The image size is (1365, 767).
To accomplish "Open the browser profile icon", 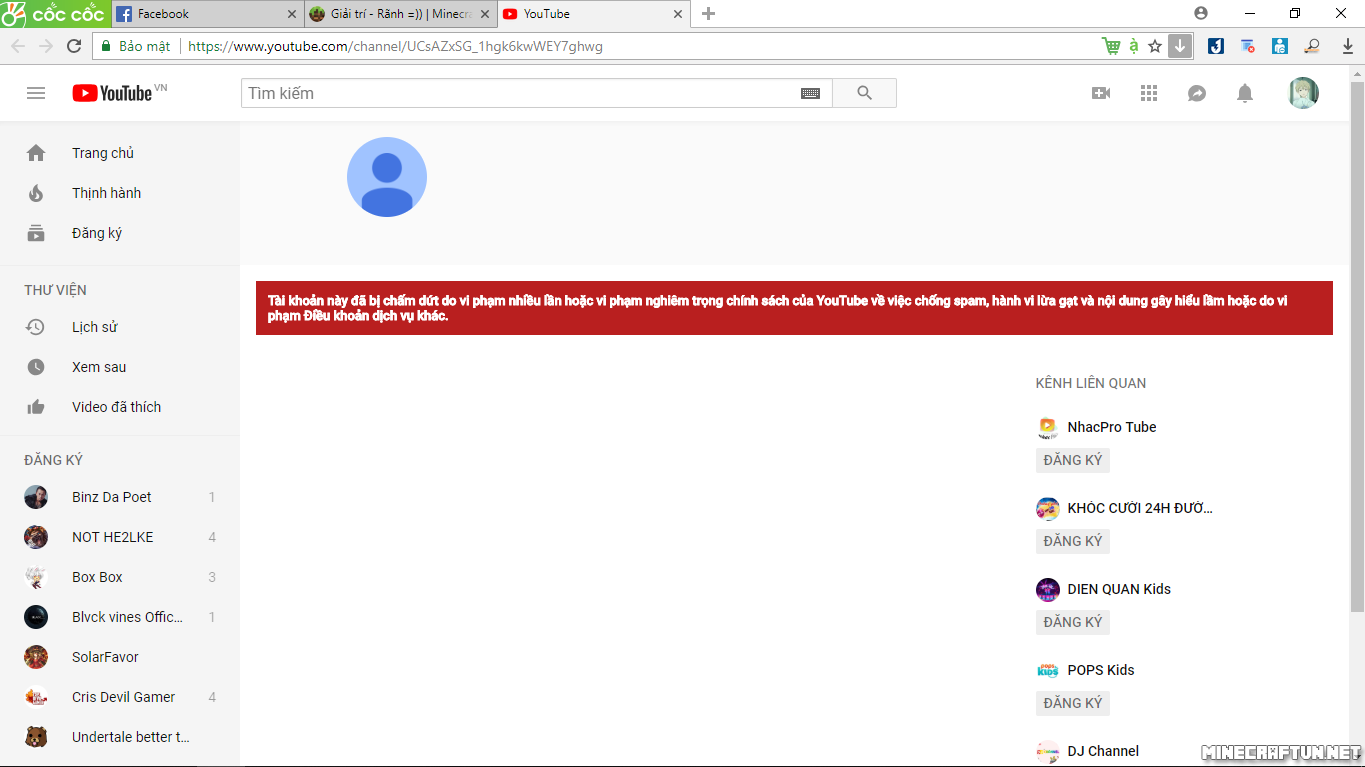I will pos(1201,13).
